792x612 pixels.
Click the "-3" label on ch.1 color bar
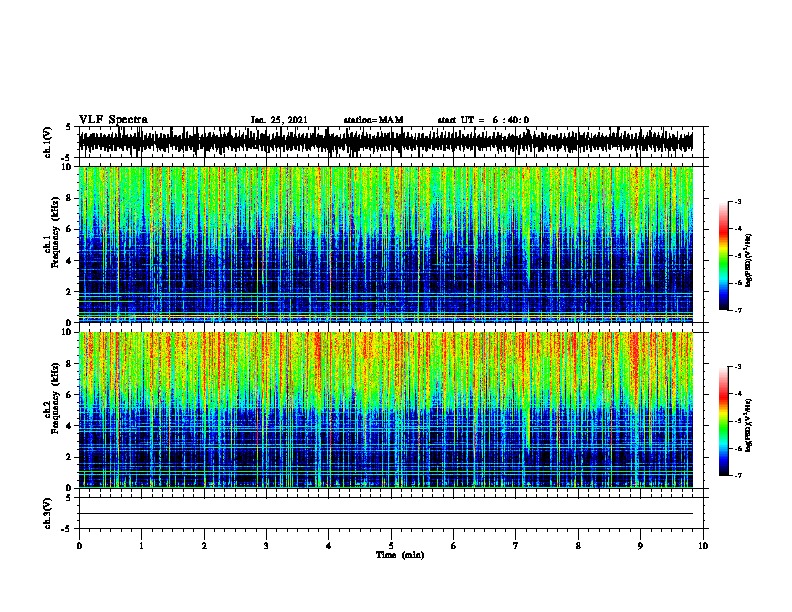point(738,201)
